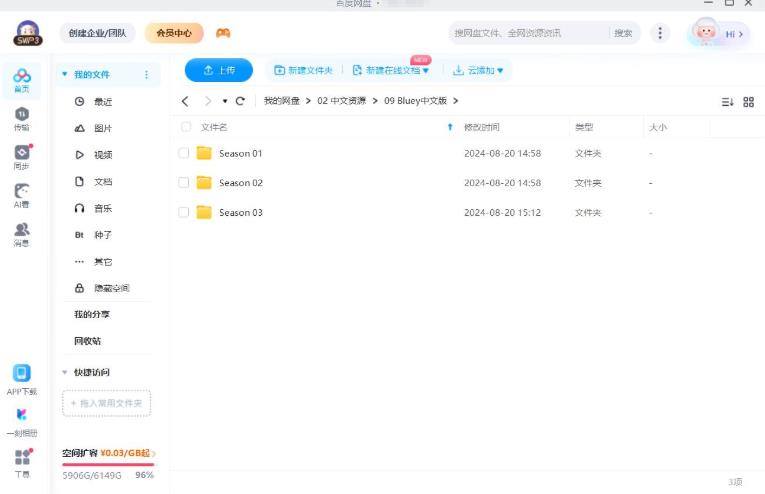Open the 消息 messages icon
The image size is (765, 494).
21,234
